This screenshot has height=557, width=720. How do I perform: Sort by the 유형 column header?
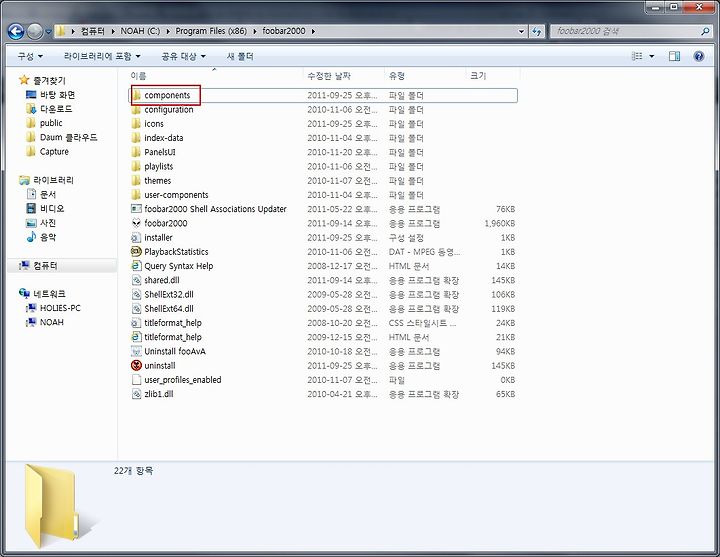tap(397, 76)
